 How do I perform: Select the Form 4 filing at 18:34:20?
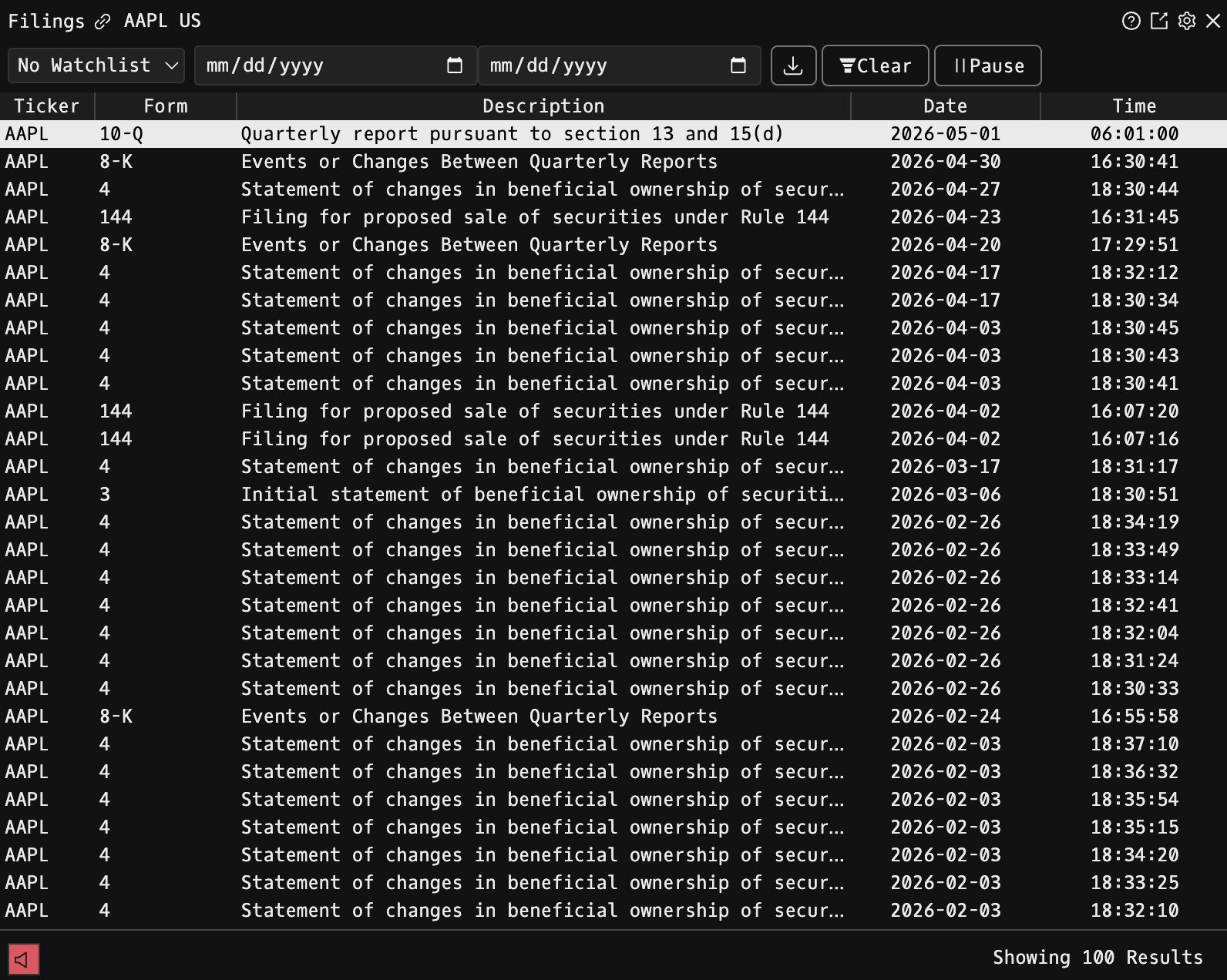tap(613, 855)
